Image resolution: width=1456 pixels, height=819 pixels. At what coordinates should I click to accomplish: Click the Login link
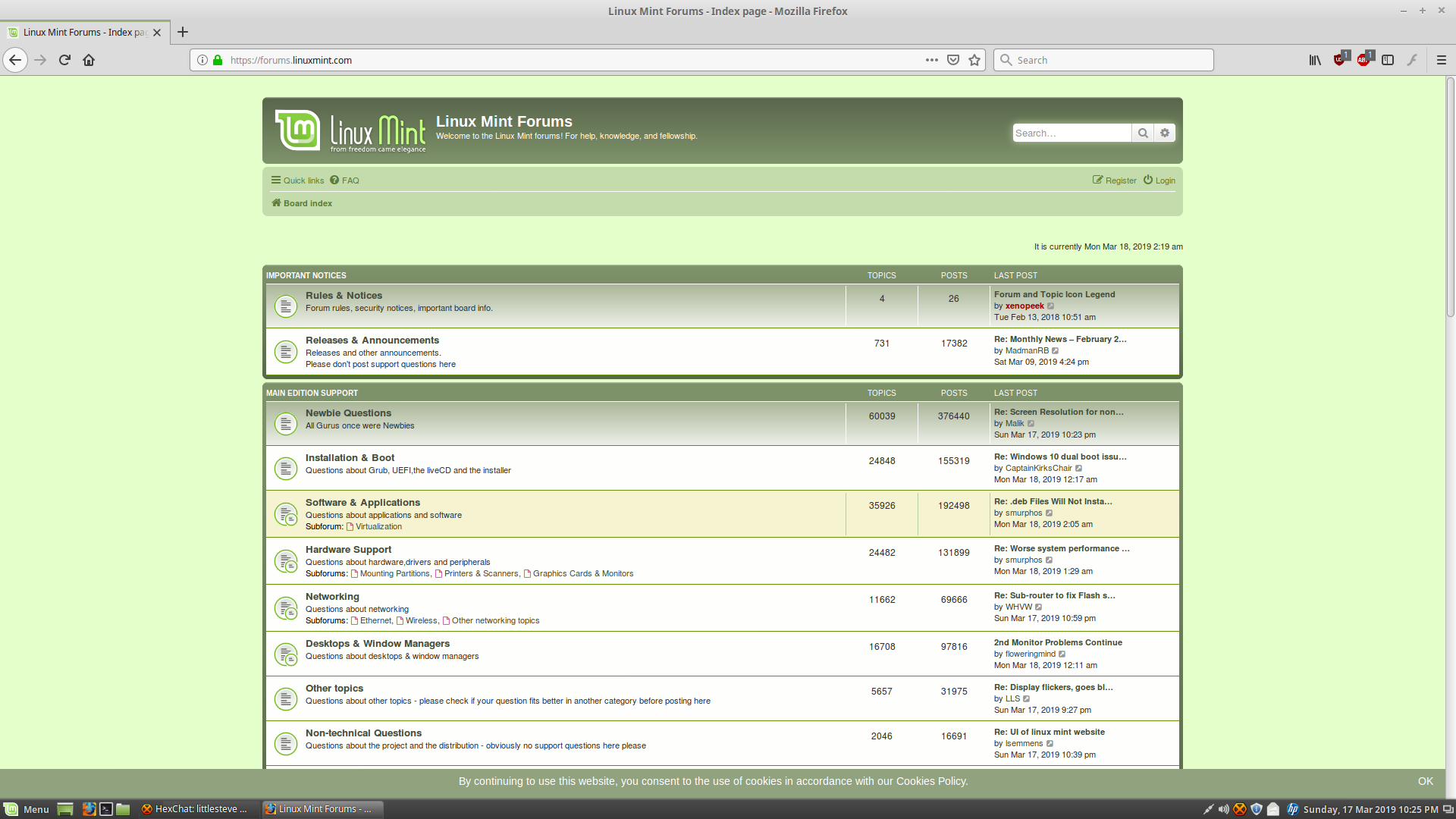click(x=1159, y=180)
